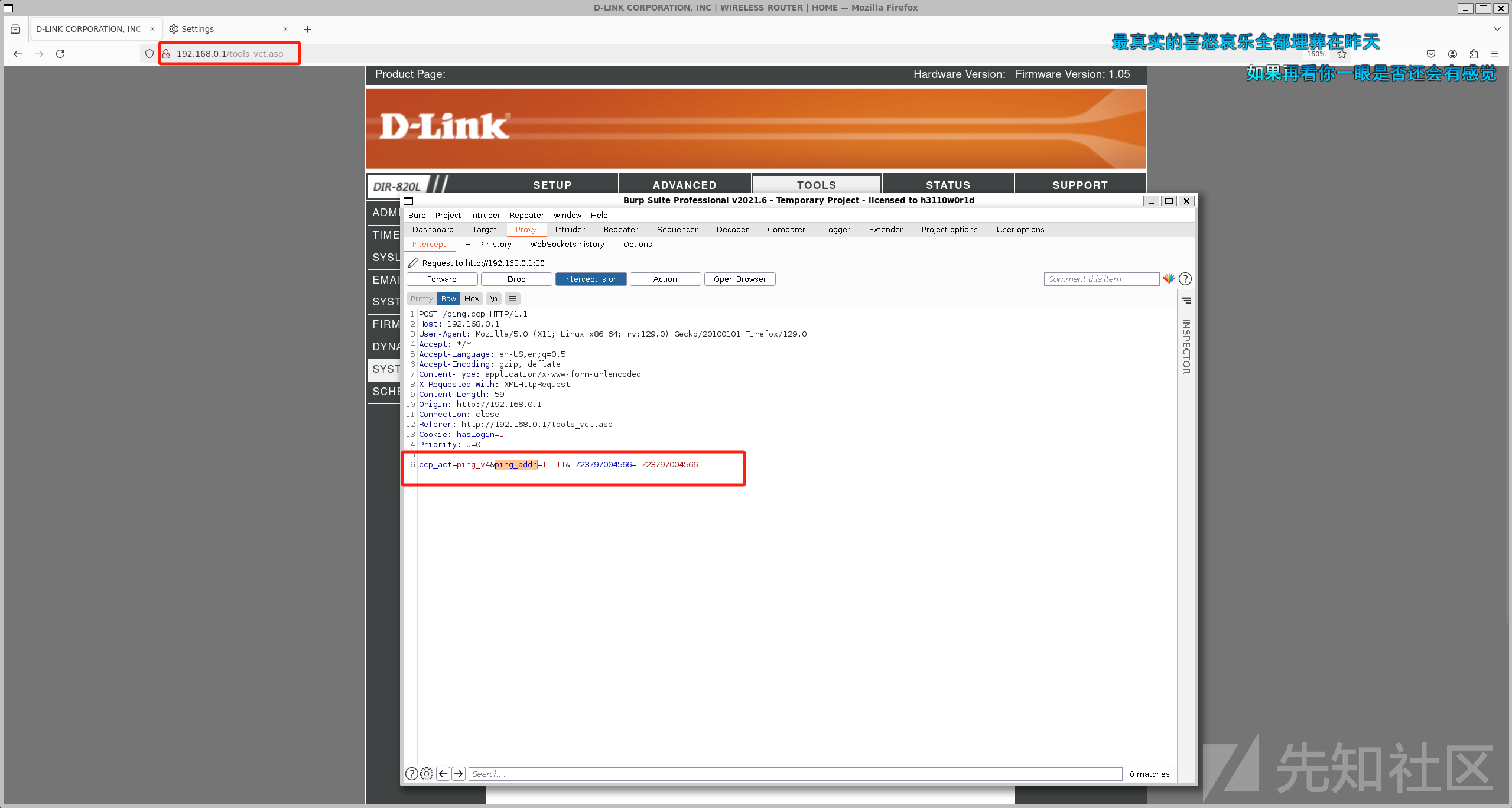
Task: Open the ADVANCED router tab
Action: pos(685,184)
